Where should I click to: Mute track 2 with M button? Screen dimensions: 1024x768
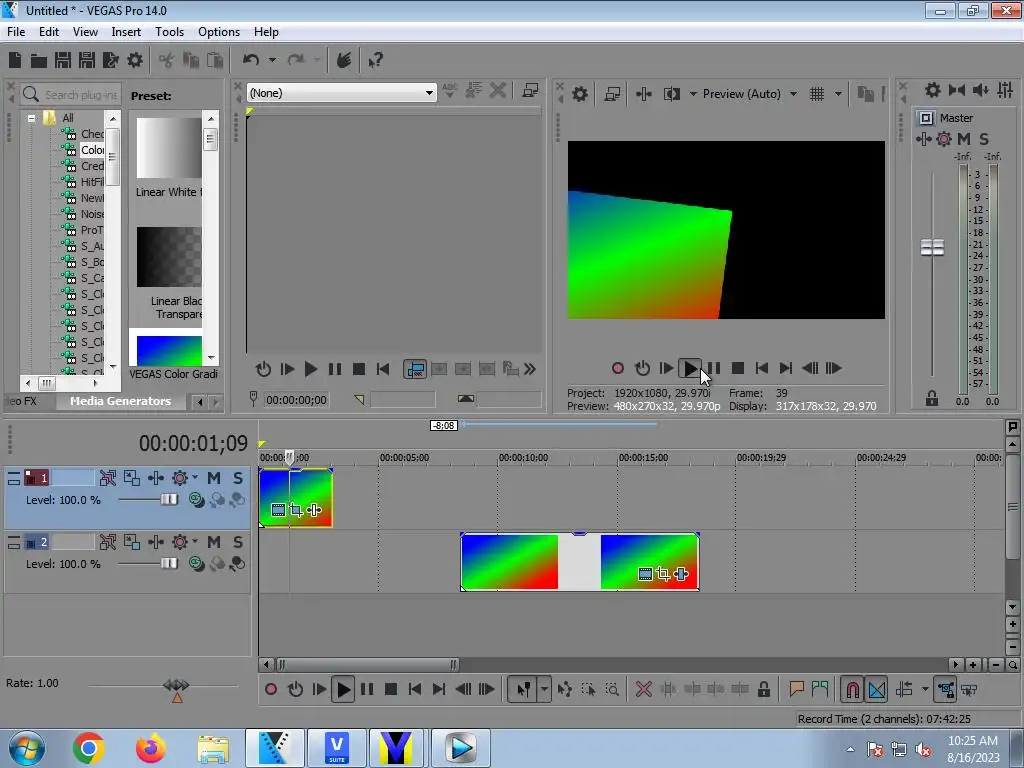click(214, 542)
